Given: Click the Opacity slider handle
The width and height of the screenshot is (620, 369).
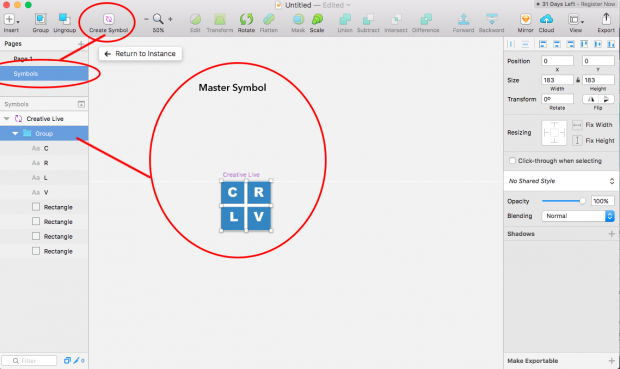Looking at the screenshot, I should [x=582, y=201].
